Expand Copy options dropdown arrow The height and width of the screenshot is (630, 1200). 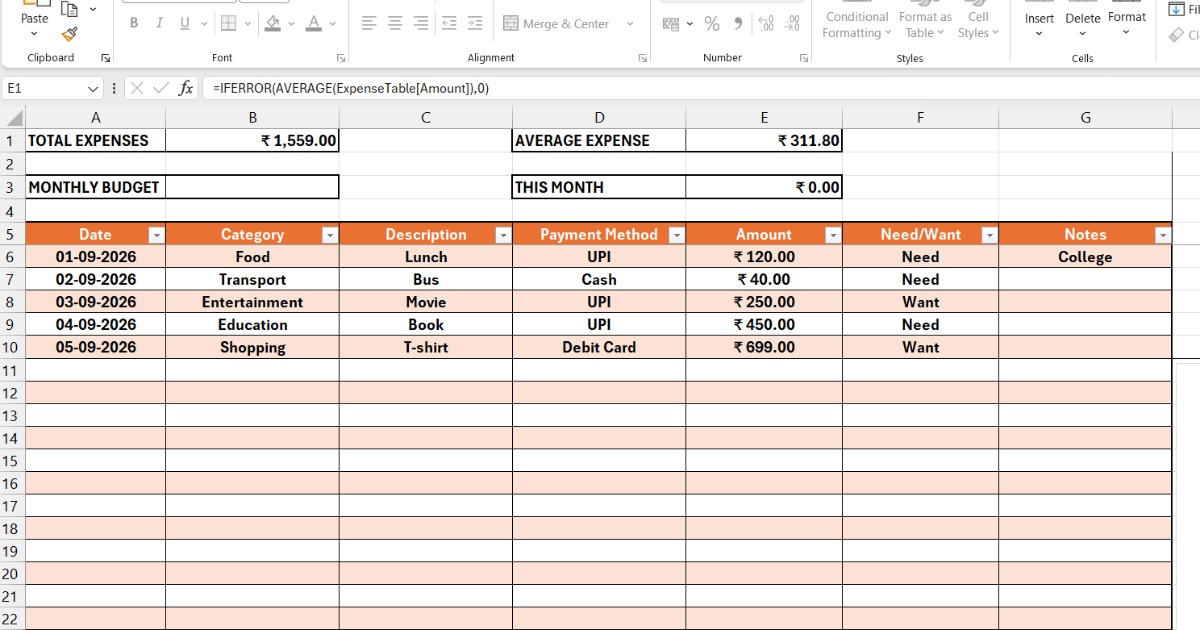click(92, 9)
